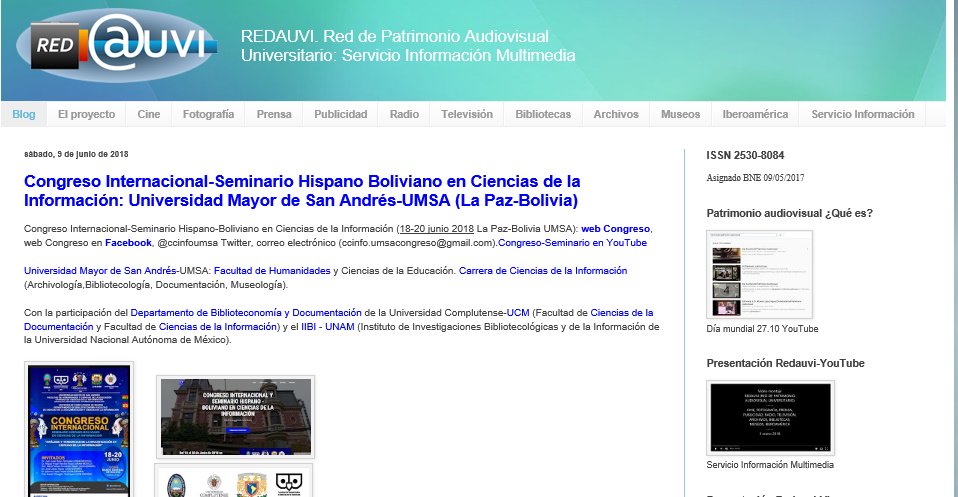Screen dimensions: 958x497
Task: Open the Blog tab
Action: [24, 114]
